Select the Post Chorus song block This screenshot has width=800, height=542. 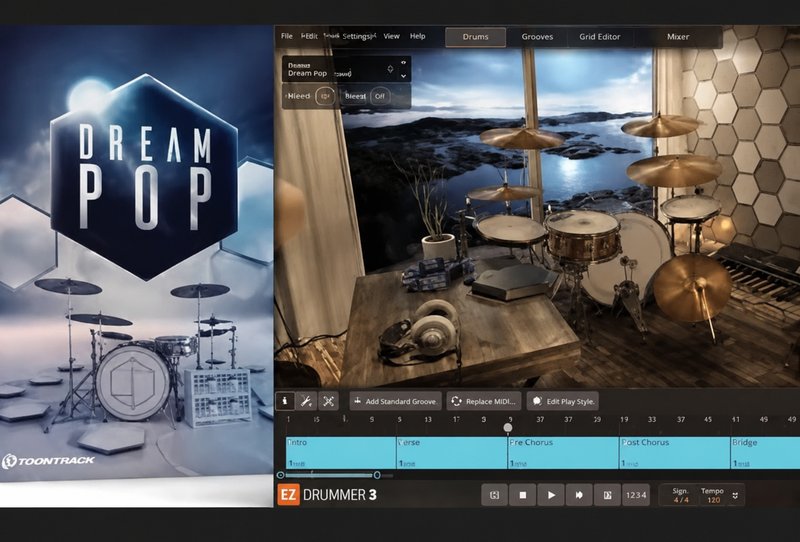(x=674, y=453)
